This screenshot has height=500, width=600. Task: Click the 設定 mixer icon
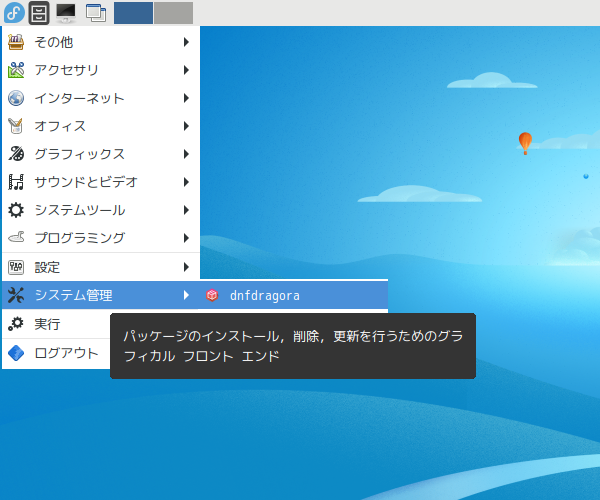pos(16,267)
